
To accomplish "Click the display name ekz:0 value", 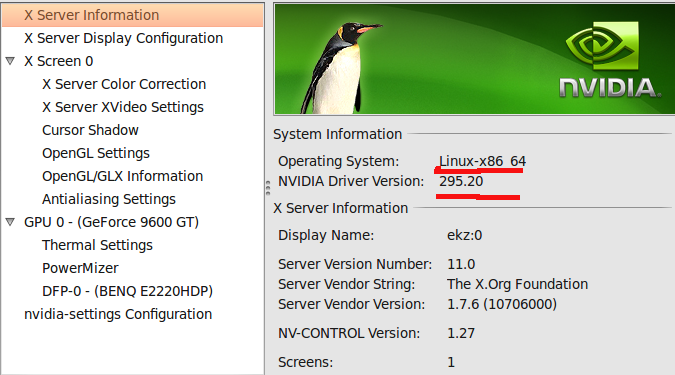I will pos(464,235).
